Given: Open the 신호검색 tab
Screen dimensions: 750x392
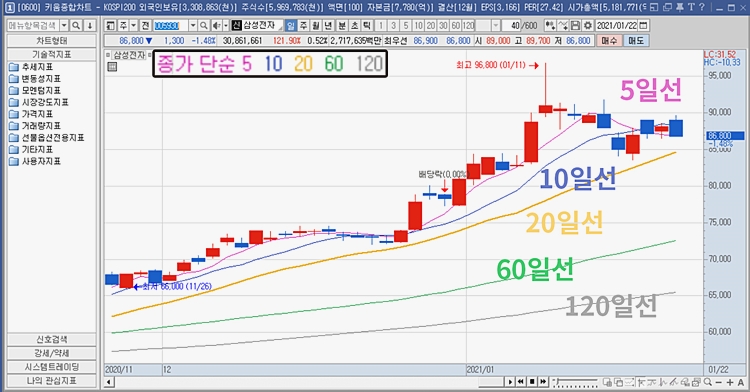Looking at the screenshot, I should coord(52,339).
